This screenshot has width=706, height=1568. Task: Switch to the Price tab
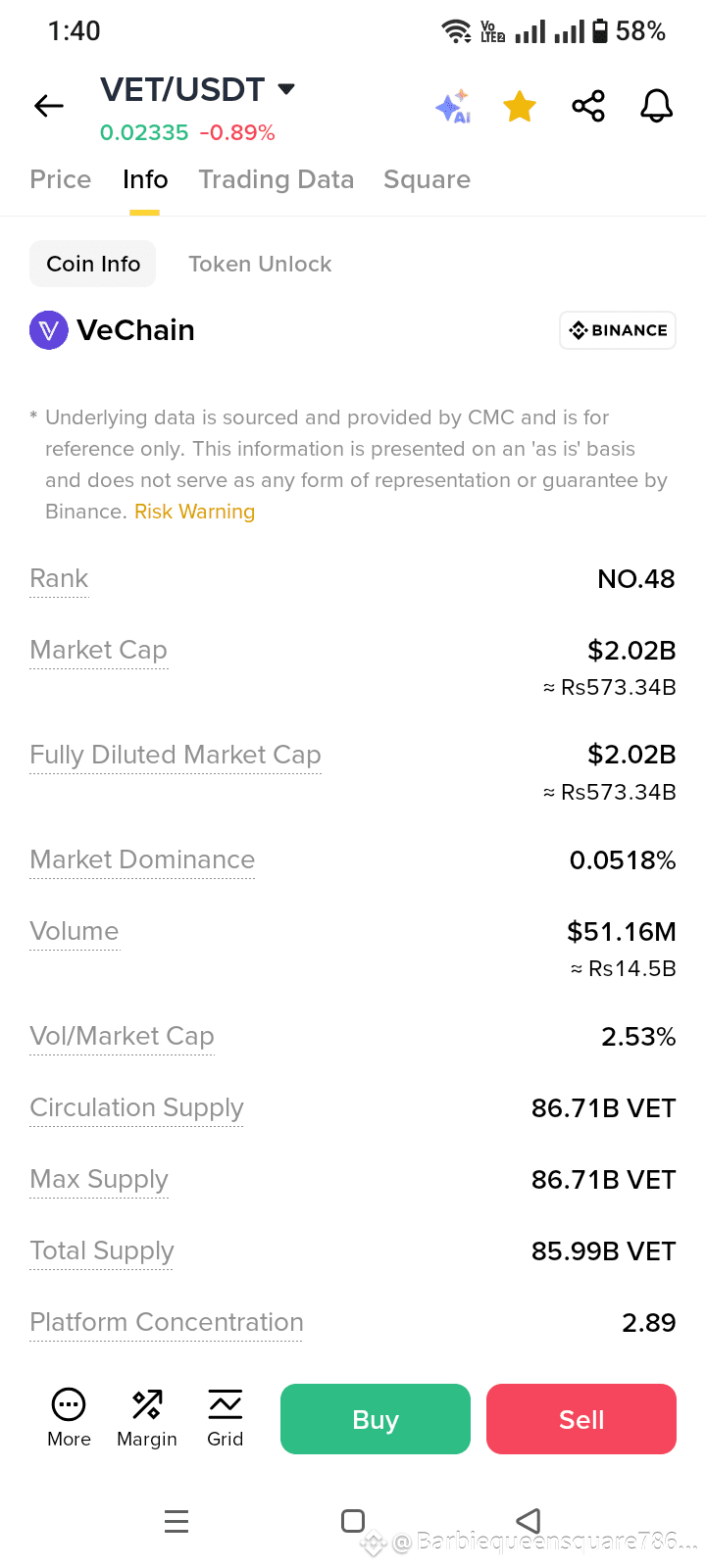click(61, 179)
